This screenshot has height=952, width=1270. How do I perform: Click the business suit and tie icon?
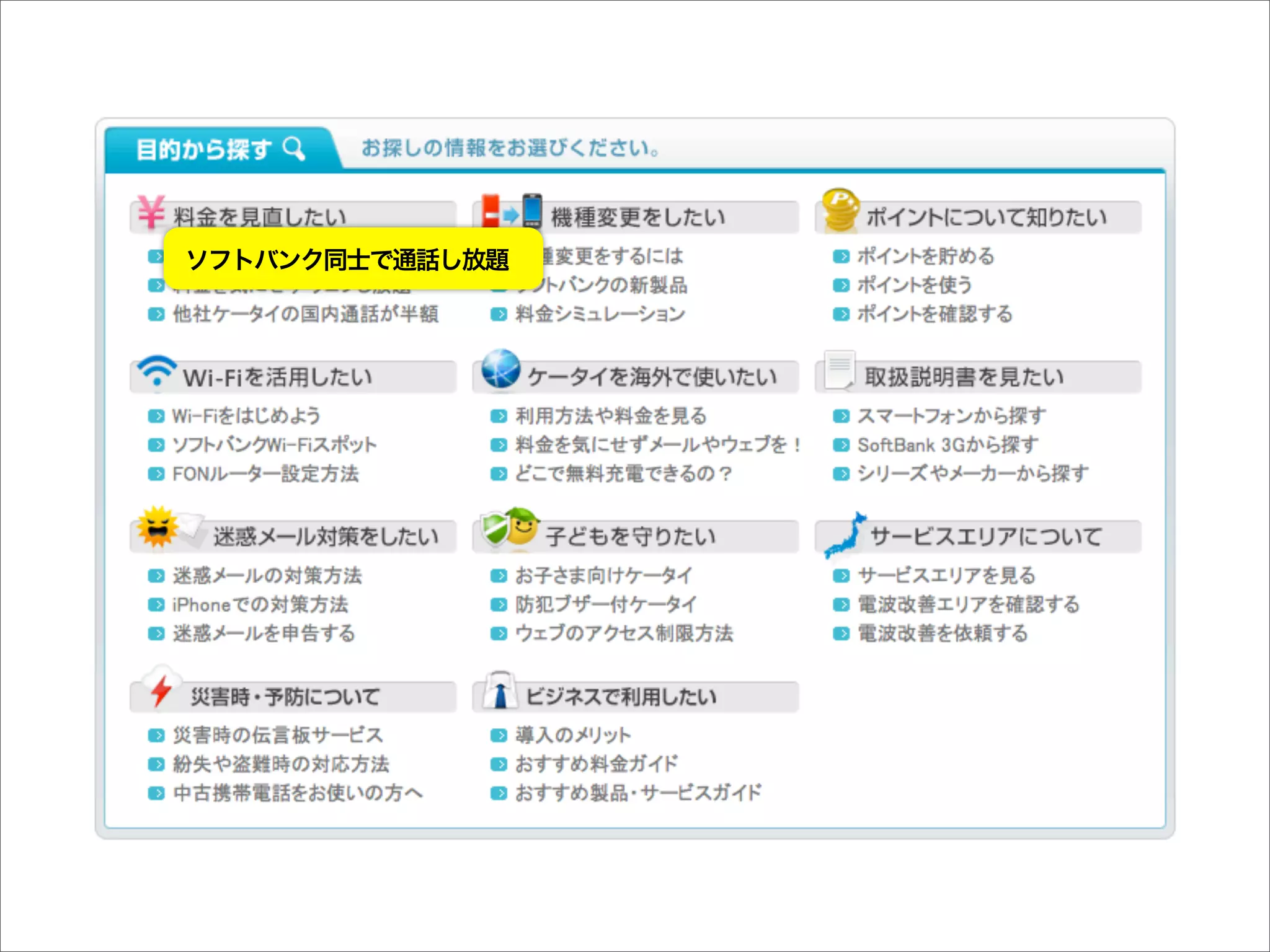click(500, 690)
